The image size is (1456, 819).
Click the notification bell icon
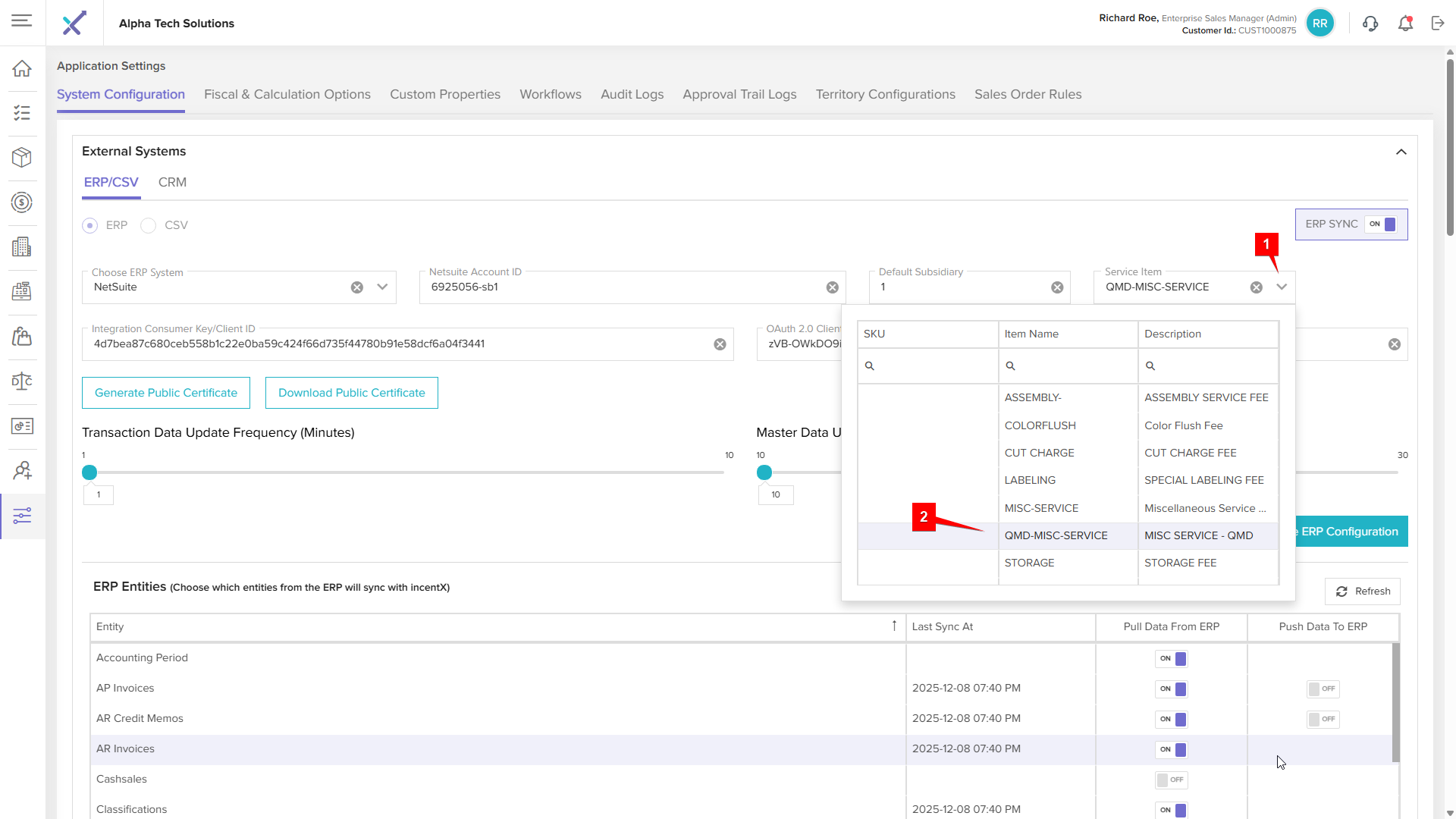pos(1405,24)
